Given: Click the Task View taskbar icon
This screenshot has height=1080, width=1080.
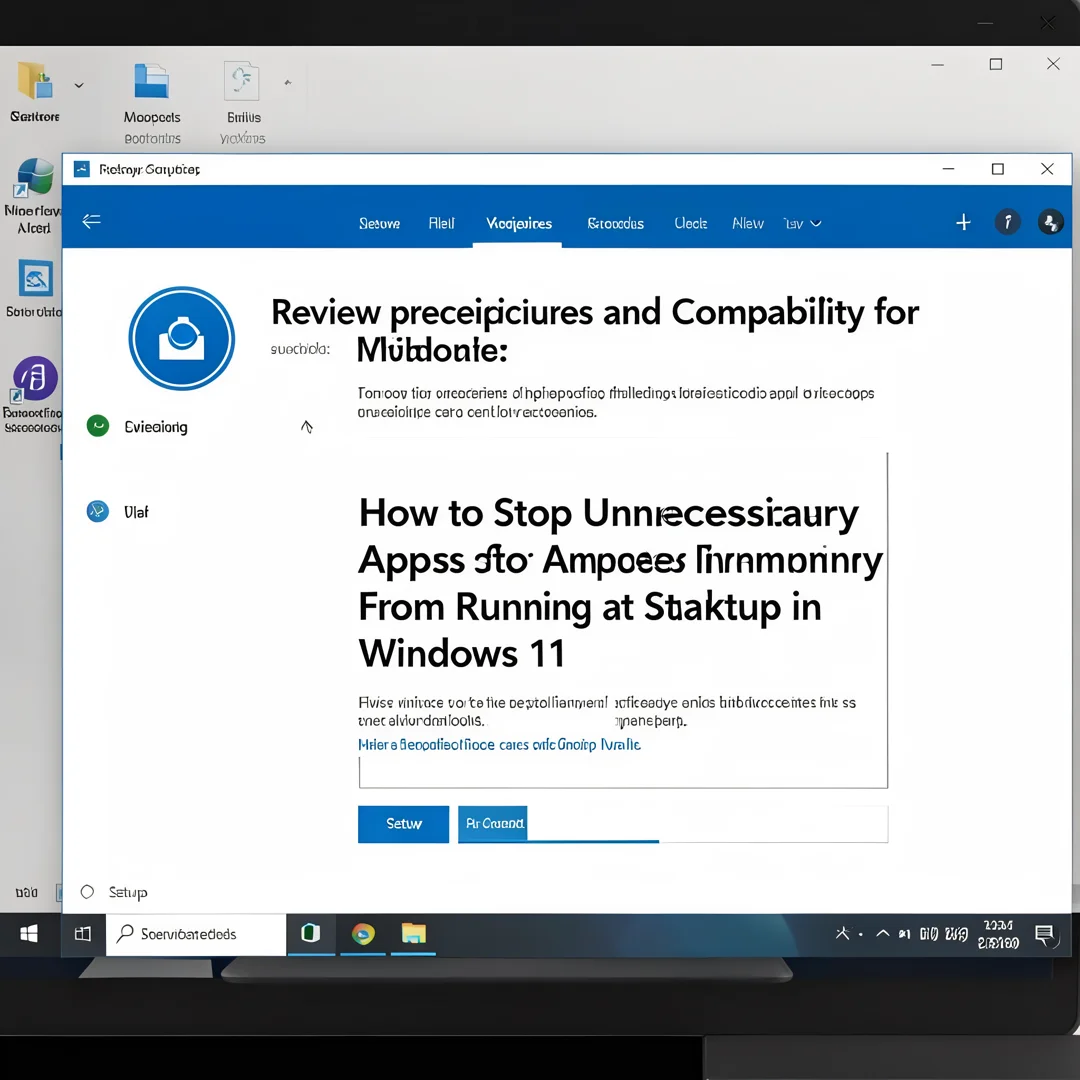Looking at the screenshot, I should pyautogui.click(x=83, y=934).
